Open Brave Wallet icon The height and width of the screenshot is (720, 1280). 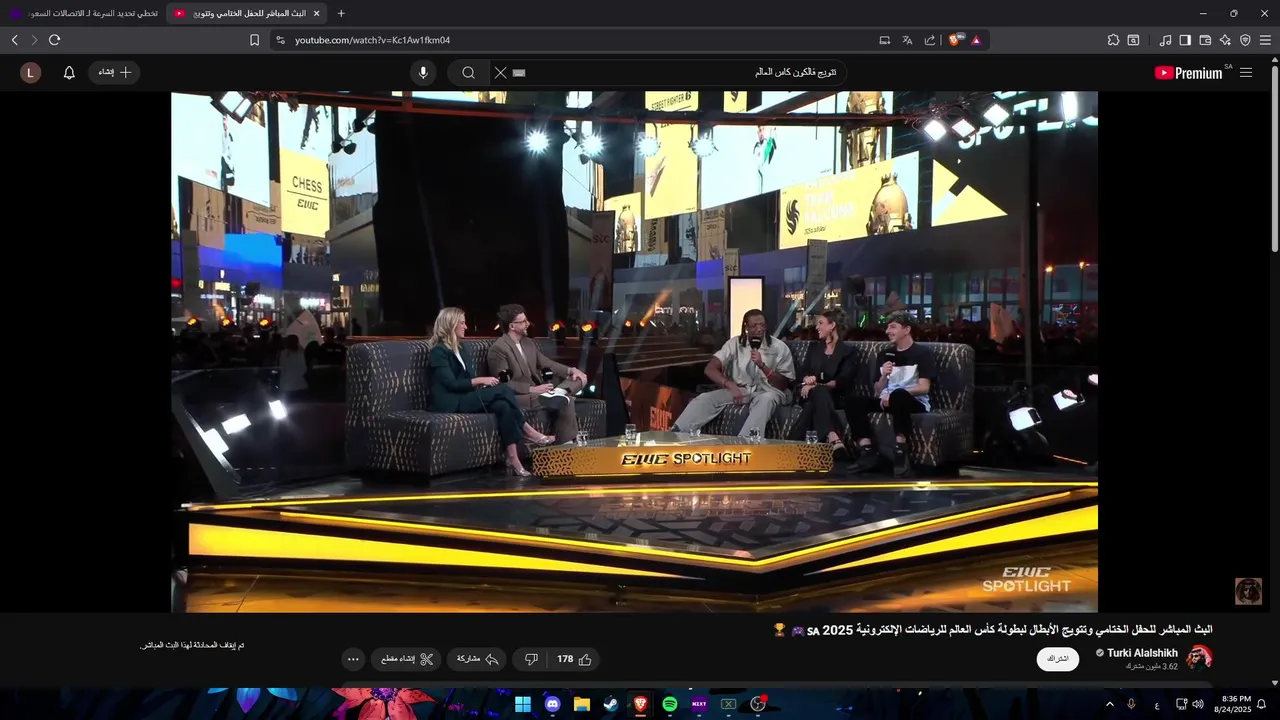[x=1205, y=40]
